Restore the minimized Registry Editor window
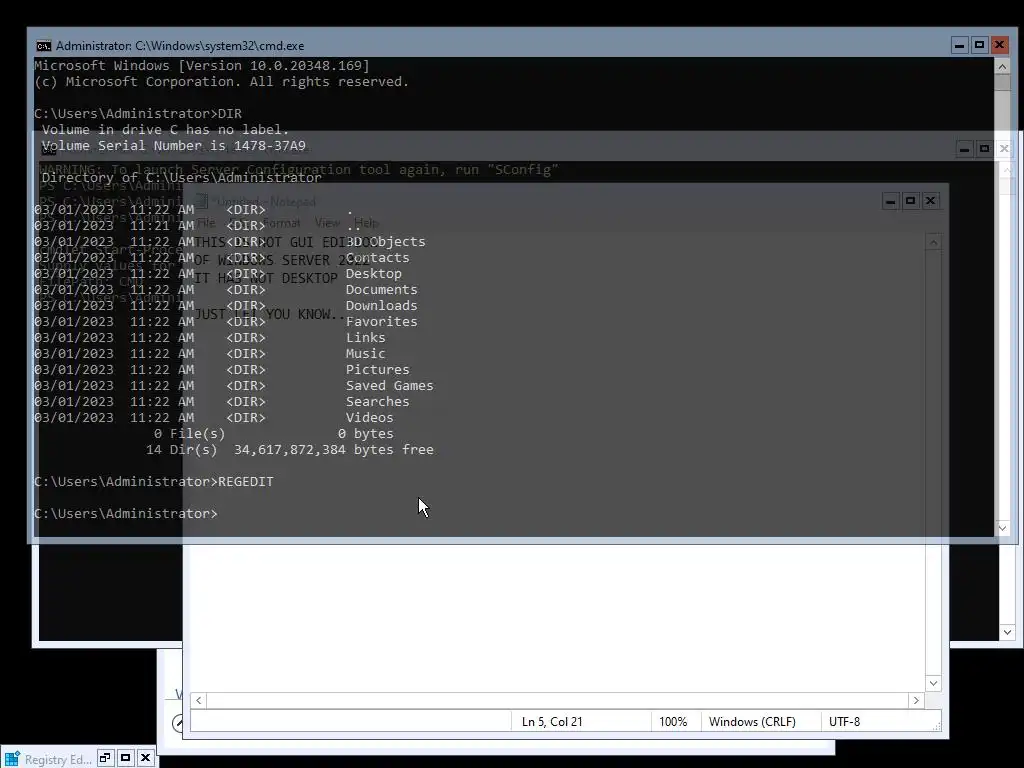The height and width of the screenshot is (768, 1024). click(105, 758)
